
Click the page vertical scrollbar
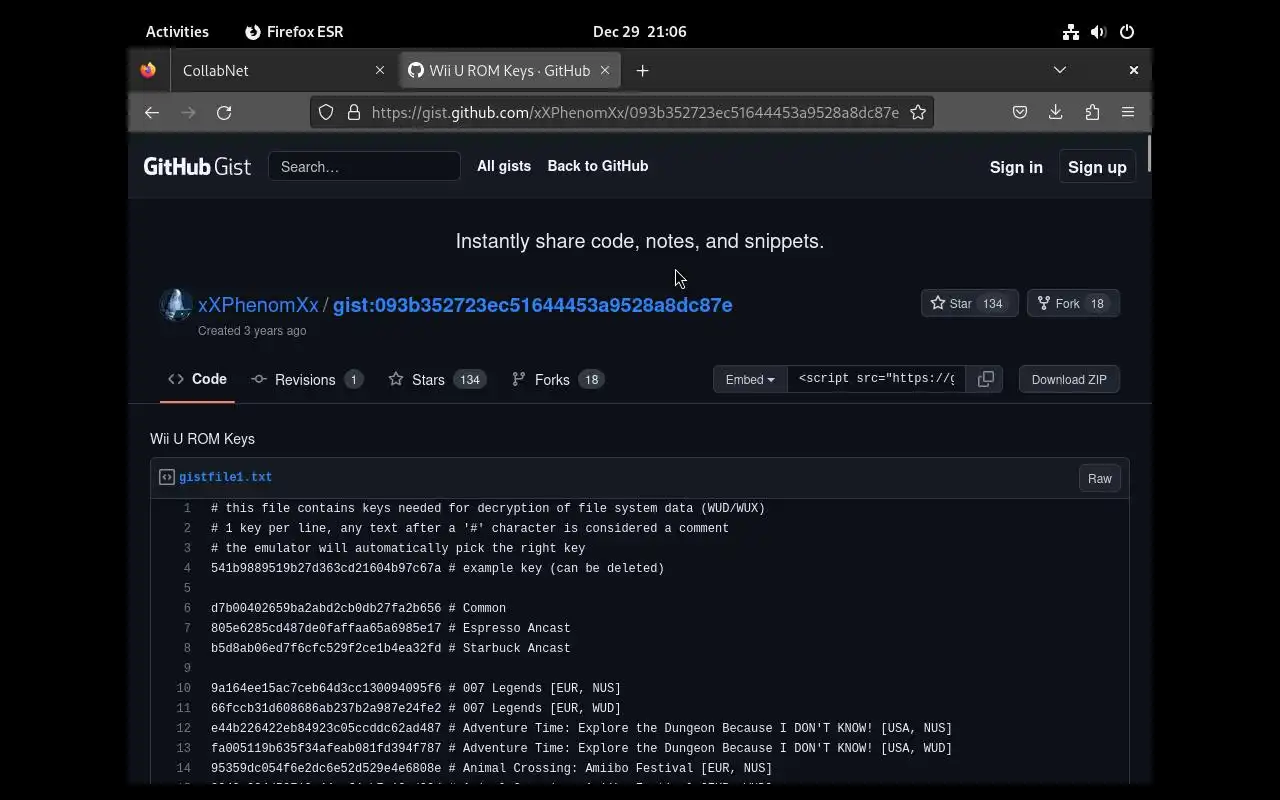[x=1149, y=153]
